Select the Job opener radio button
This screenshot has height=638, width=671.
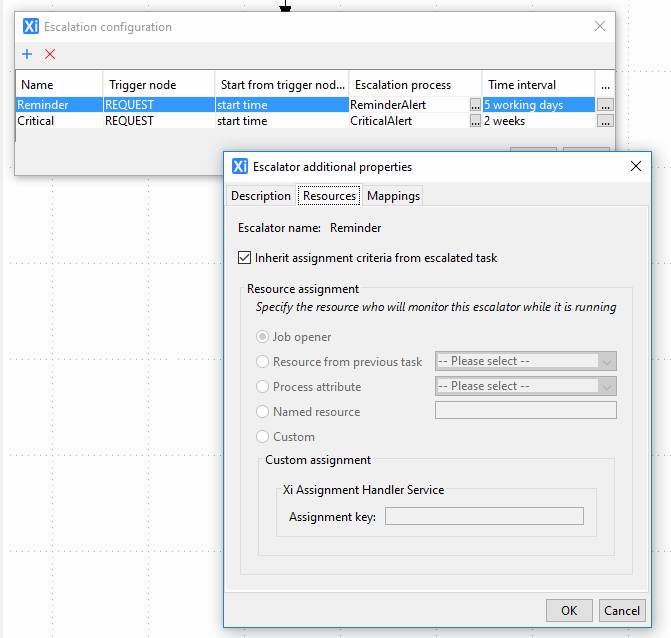[263, 337]
